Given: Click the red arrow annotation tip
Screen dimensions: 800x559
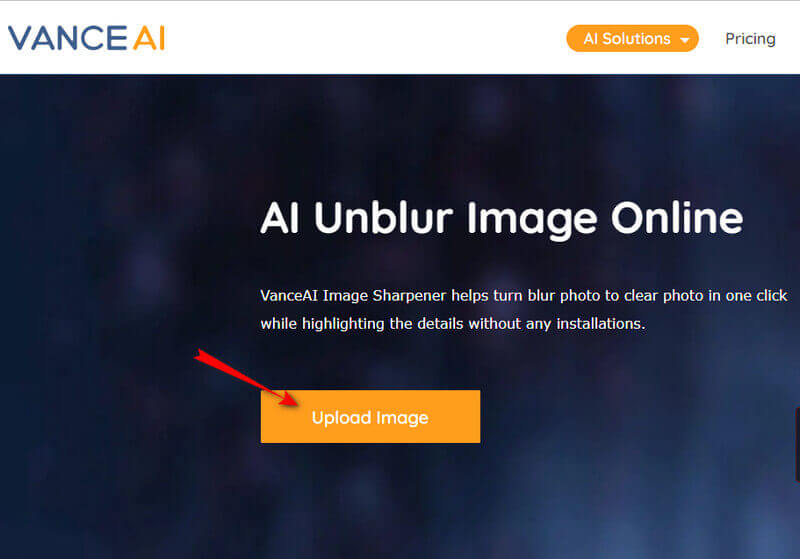Looking at the screenshot, I should click(295, 403).
